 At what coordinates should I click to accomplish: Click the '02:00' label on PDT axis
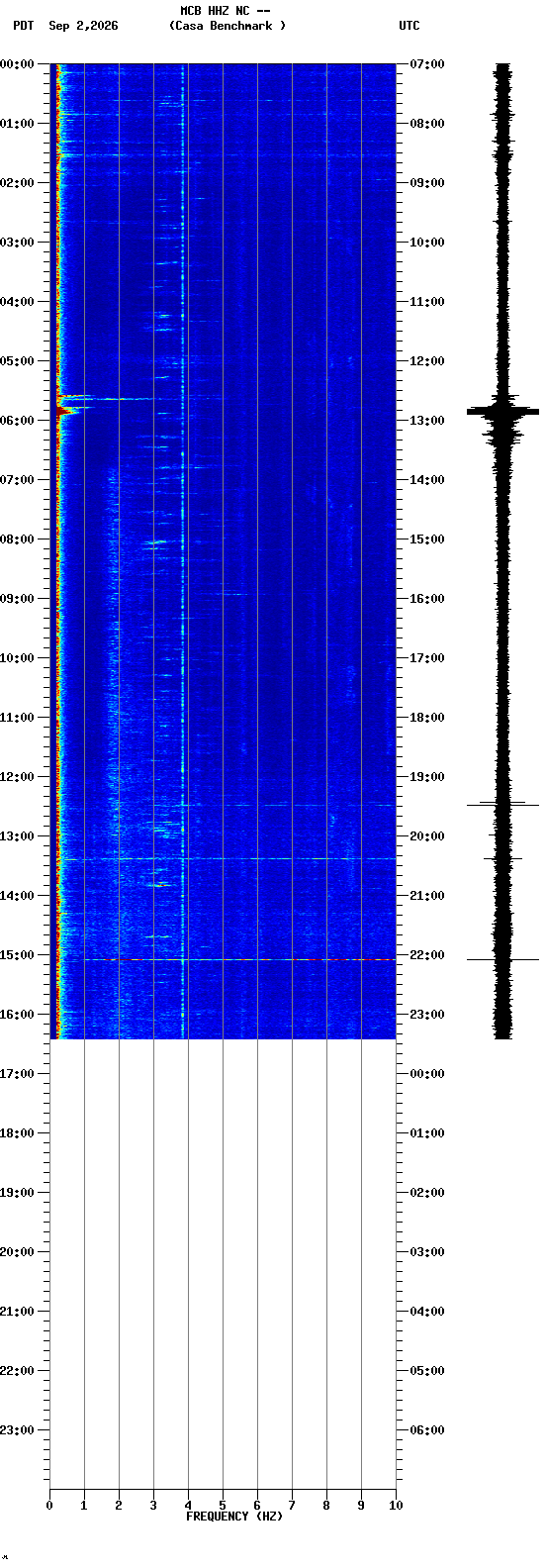(17, 183)
